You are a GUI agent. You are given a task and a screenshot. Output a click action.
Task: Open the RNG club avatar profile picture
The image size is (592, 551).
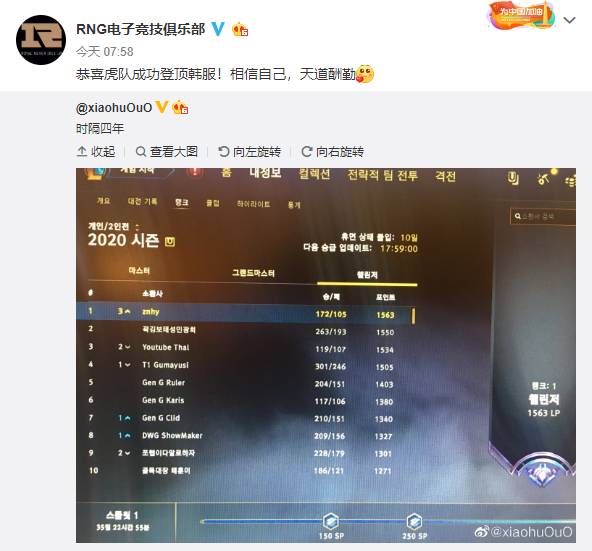coord(41,40)
